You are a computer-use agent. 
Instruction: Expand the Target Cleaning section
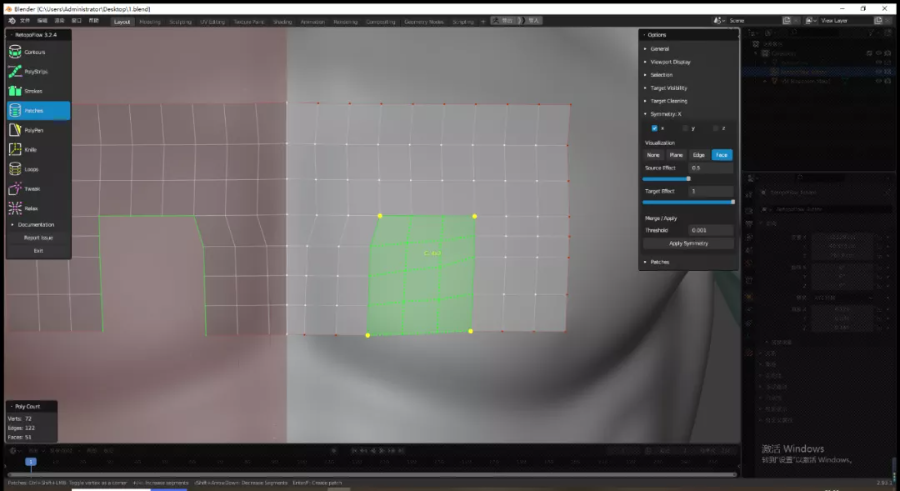(x=668, y=101)
